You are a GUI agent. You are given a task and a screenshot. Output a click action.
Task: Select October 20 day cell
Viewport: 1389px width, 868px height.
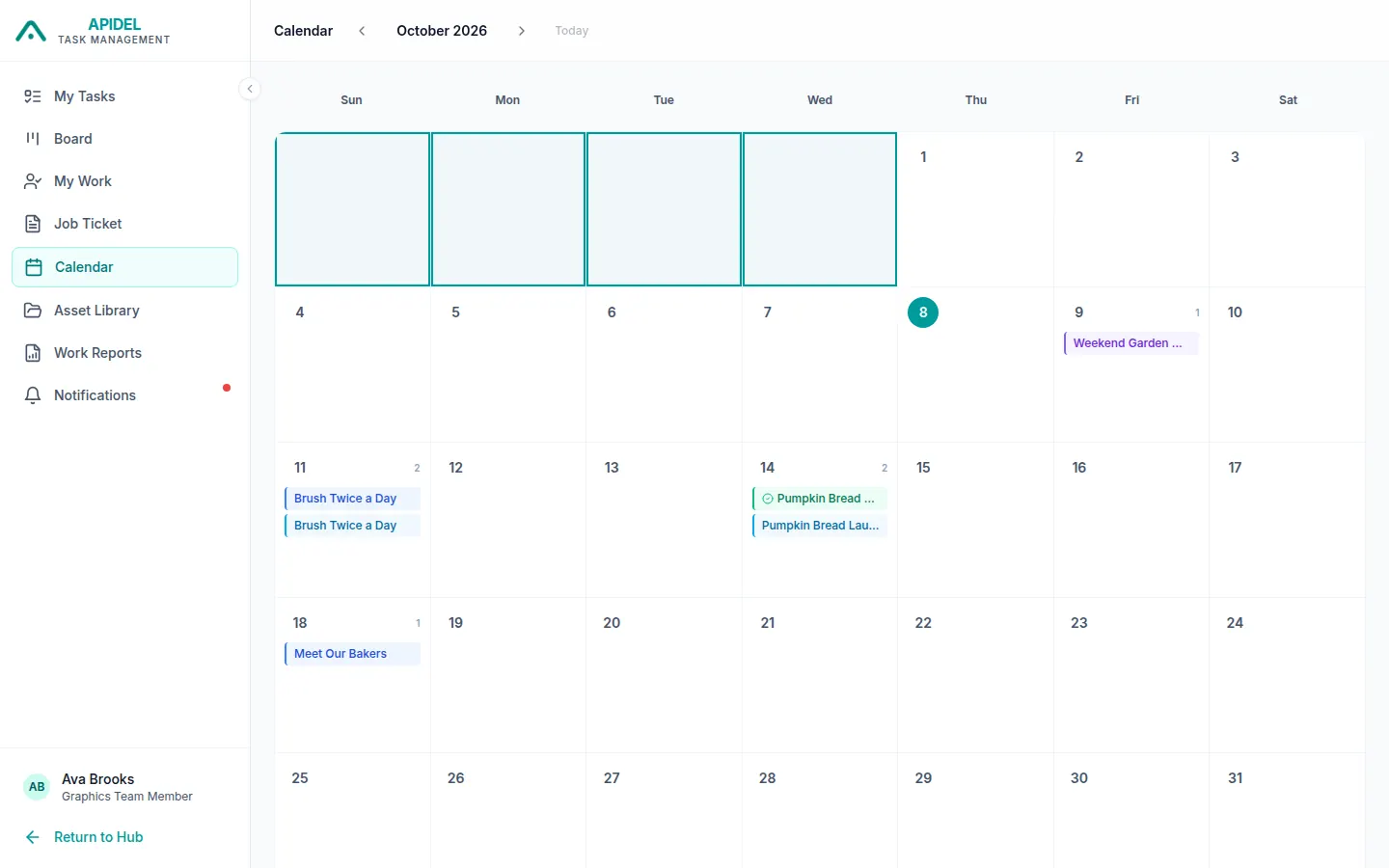[664, 675]
